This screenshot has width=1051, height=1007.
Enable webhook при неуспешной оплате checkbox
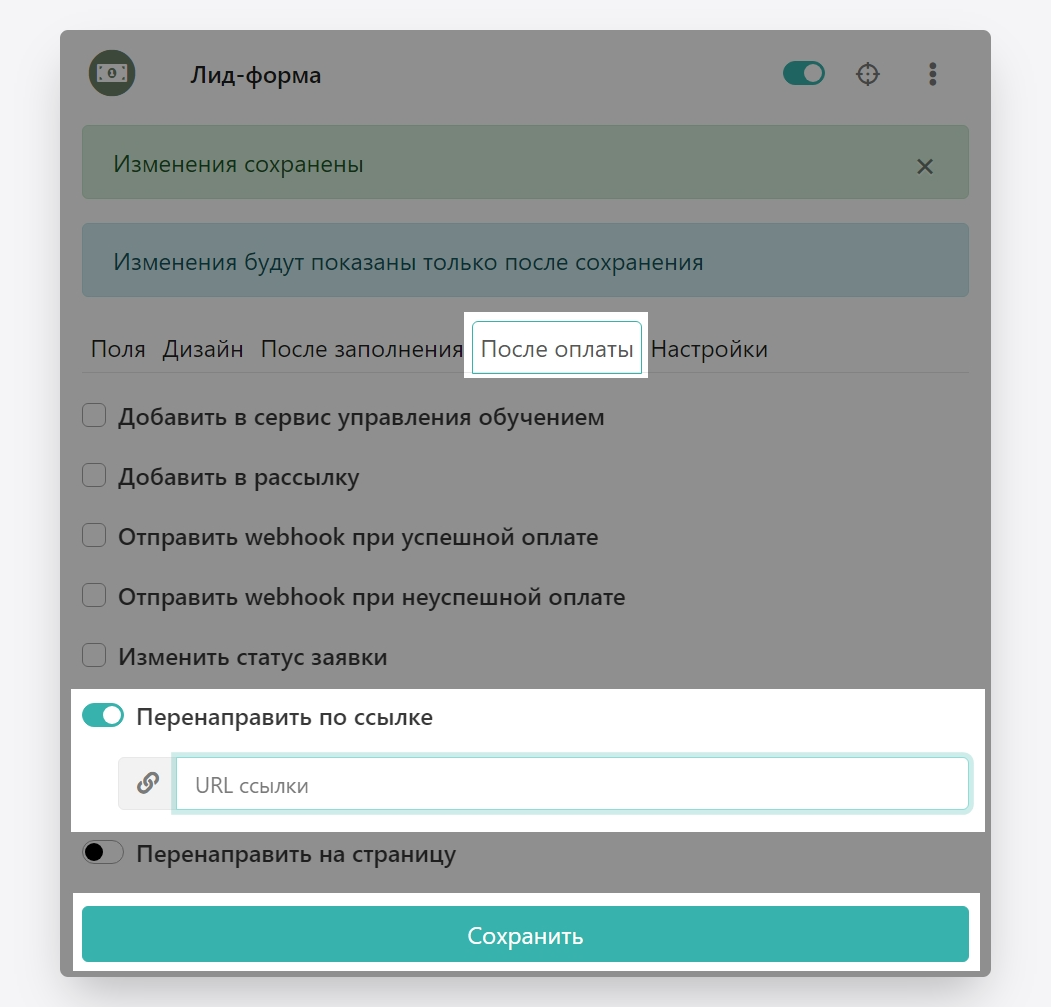pyautogui.click(x=94, y=596)
